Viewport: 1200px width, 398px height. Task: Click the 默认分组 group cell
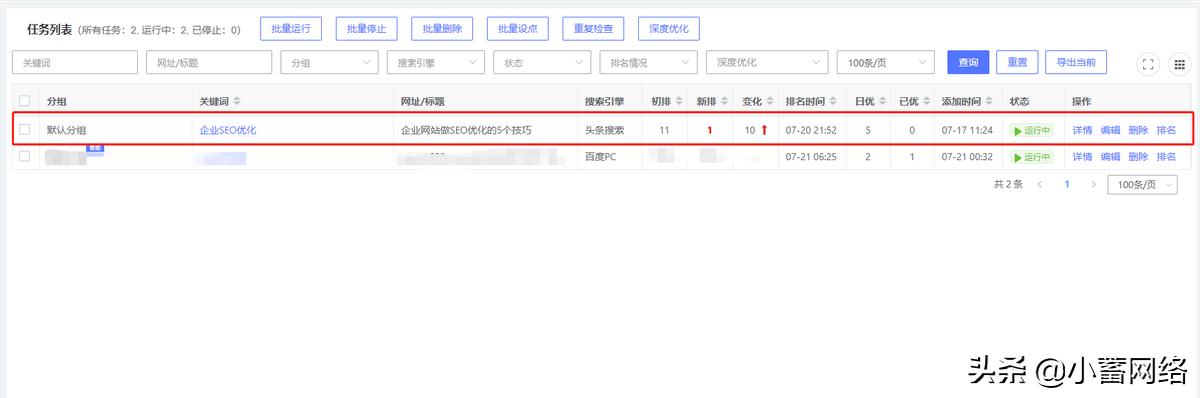pyautogui.click(x=67, y=130)
